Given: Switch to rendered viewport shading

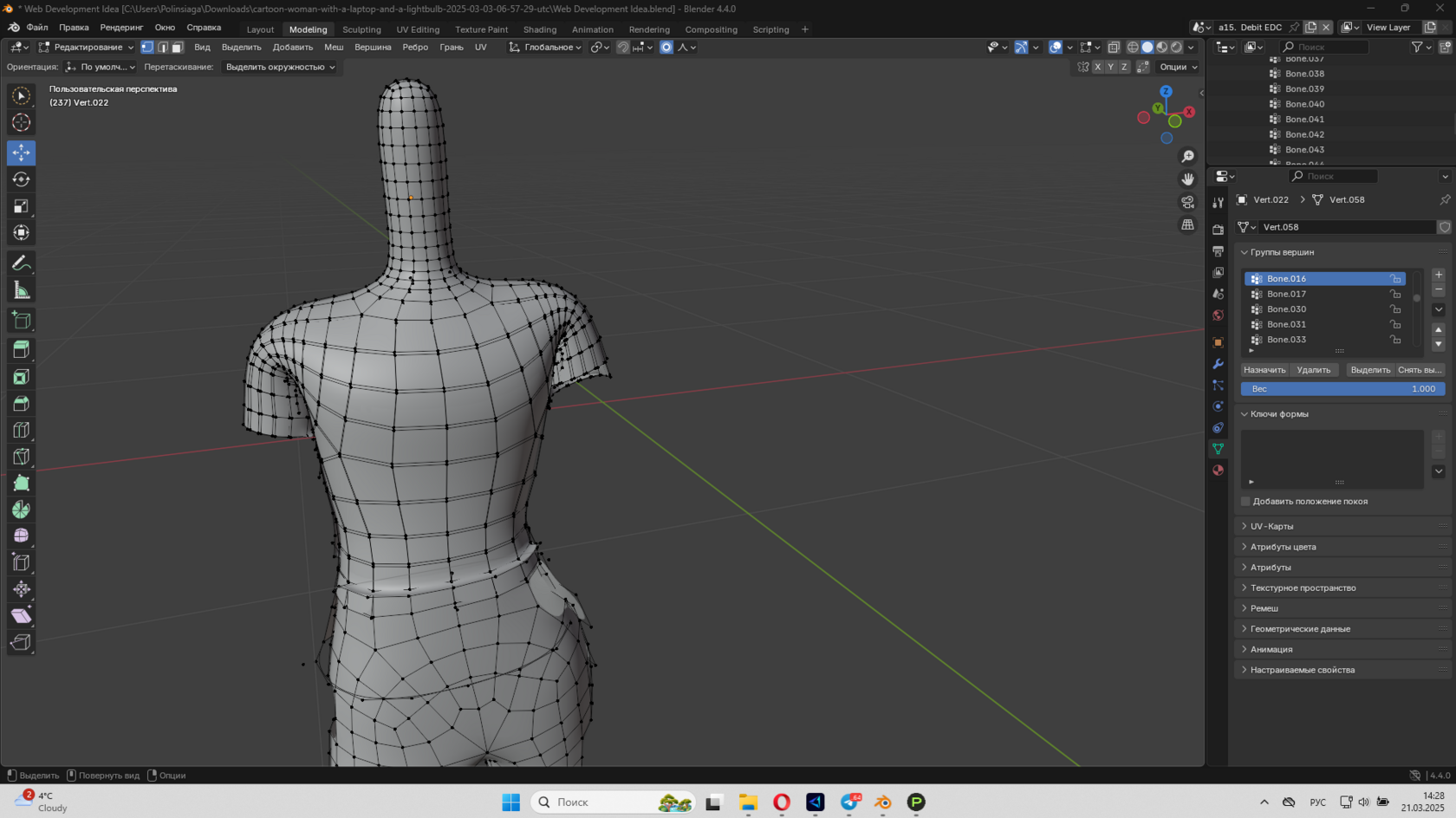Looking at the screenshot, I should click(1176, 47).
